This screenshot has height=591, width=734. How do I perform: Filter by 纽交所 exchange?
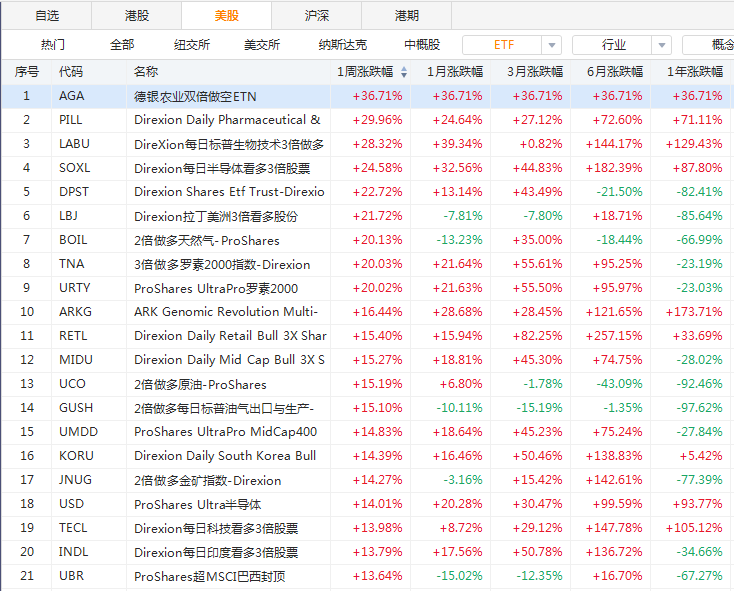click(192, 45)
